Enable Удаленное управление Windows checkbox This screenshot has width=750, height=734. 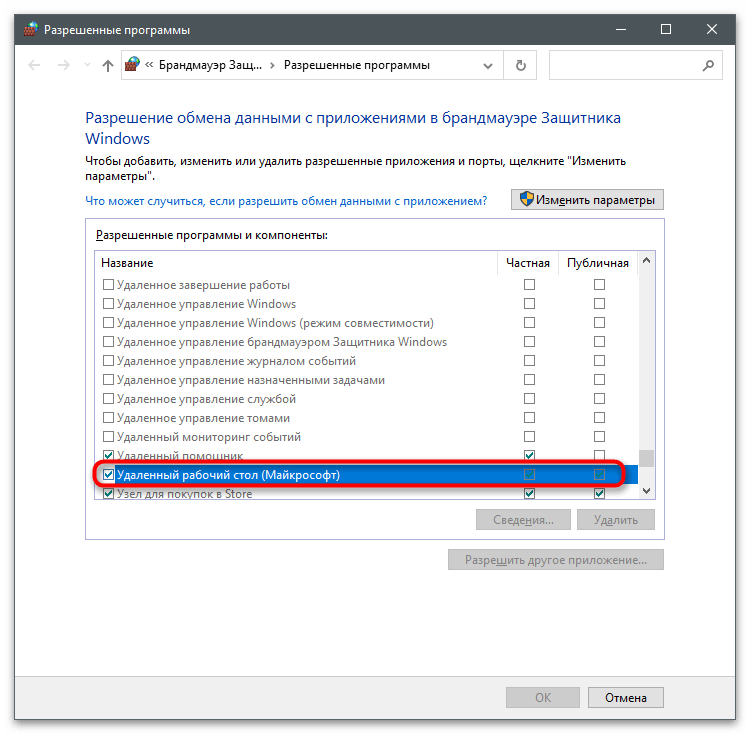tap(109, 304)
